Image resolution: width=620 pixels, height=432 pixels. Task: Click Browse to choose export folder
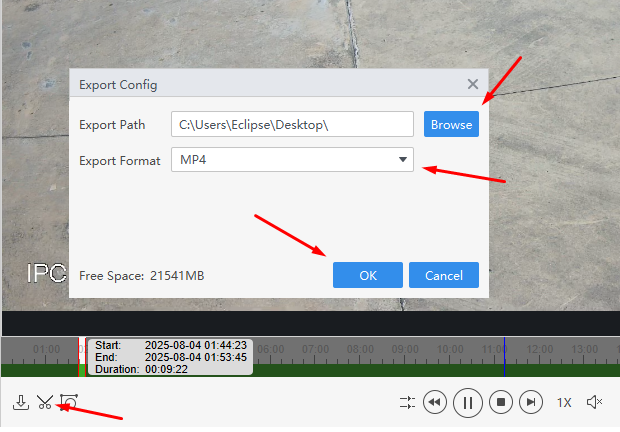click(x=451, y=124)
